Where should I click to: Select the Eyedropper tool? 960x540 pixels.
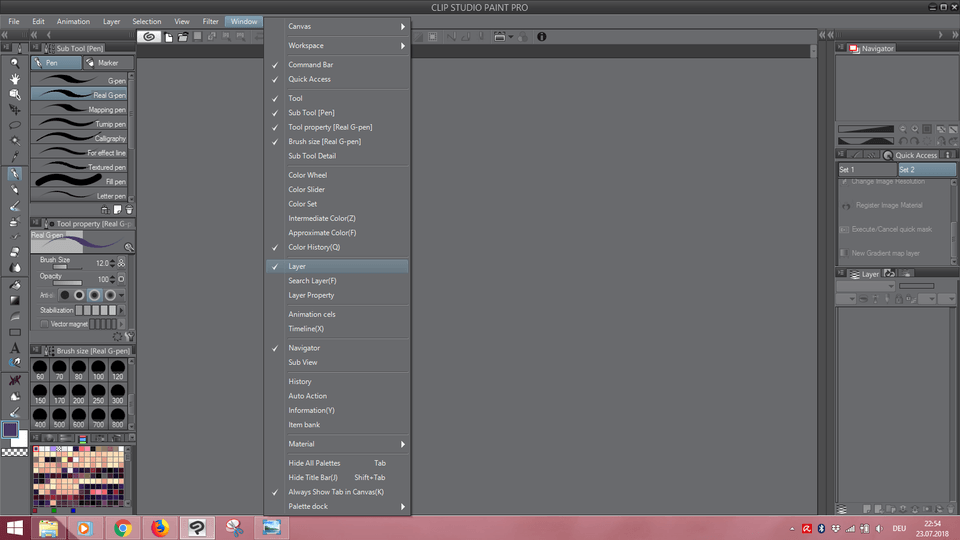(15, 156)
